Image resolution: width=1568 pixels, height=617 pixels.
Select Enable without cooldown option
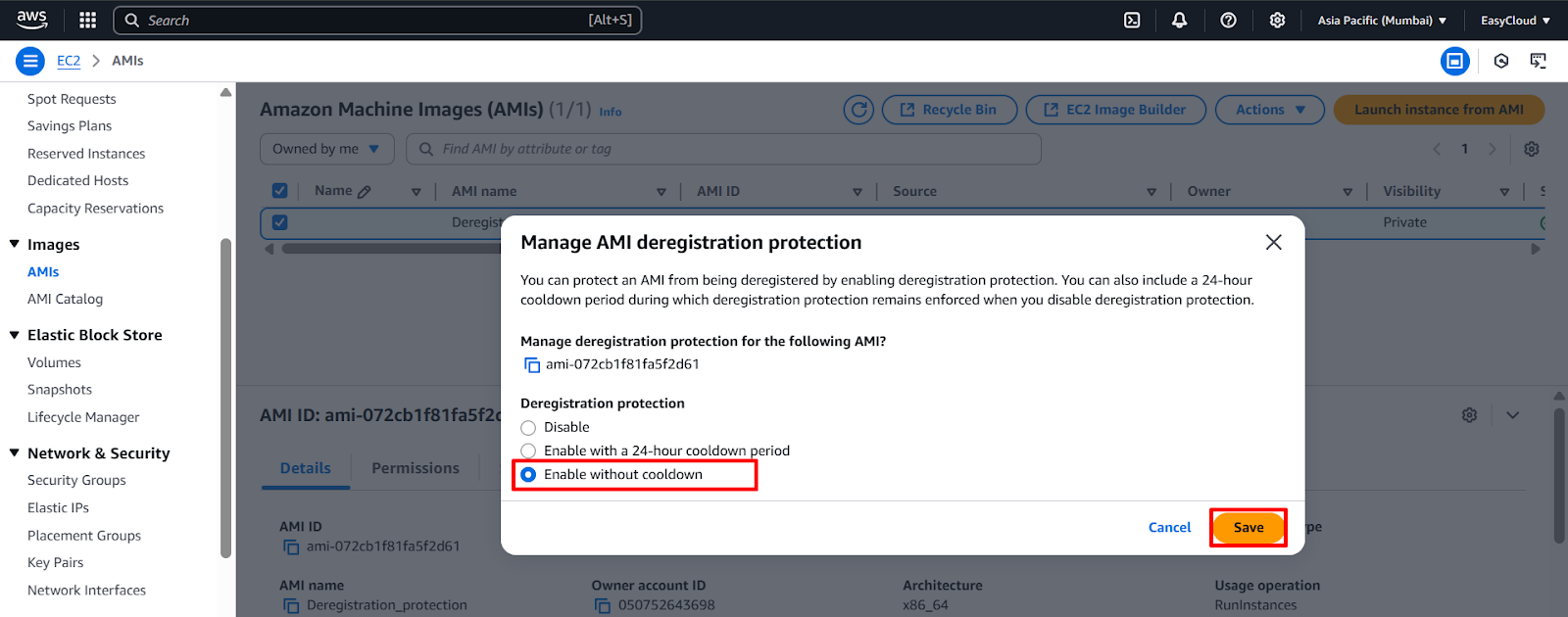528,475
